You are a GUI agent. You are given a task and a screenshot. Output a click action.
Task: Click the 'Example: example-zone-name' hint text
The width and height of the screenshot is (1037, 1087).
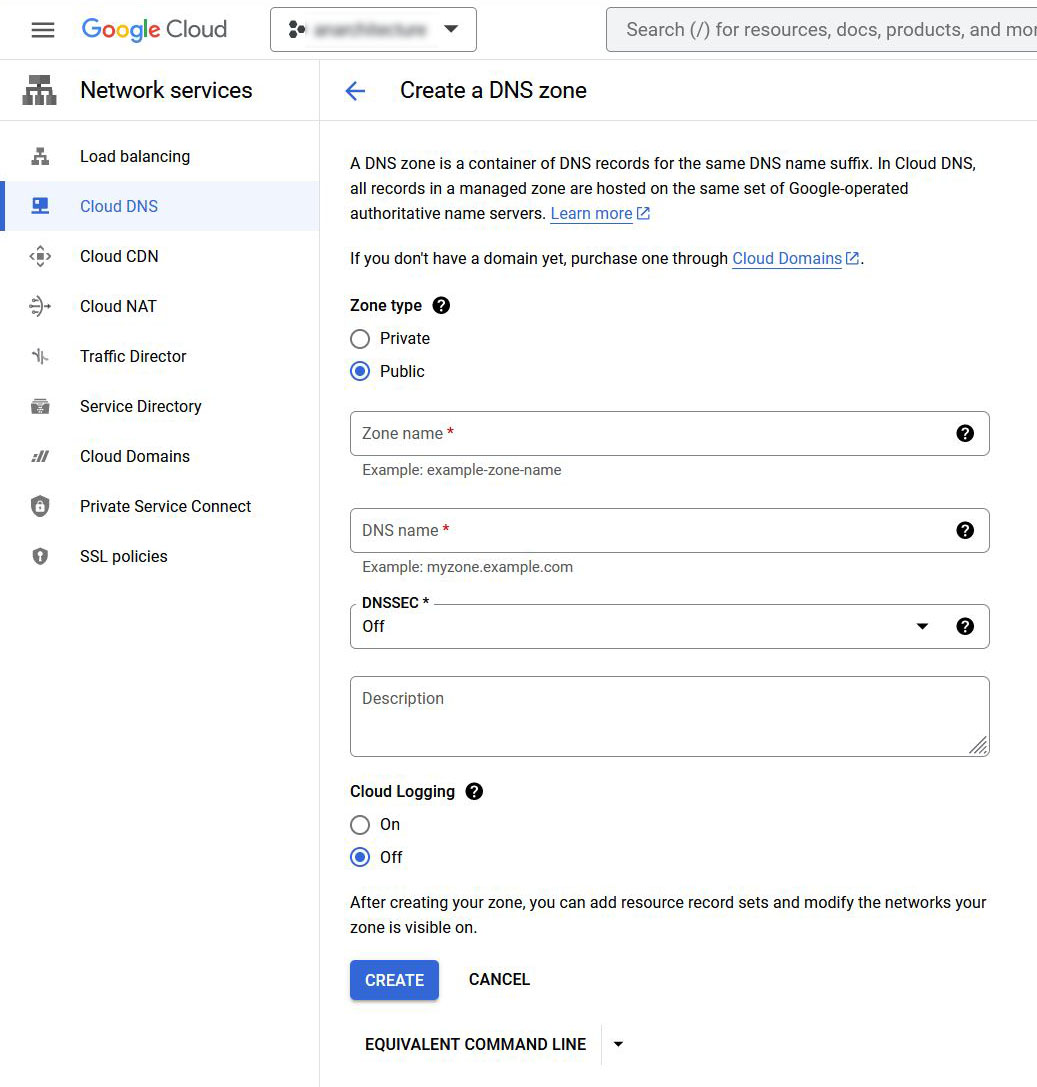click(462, 470)
